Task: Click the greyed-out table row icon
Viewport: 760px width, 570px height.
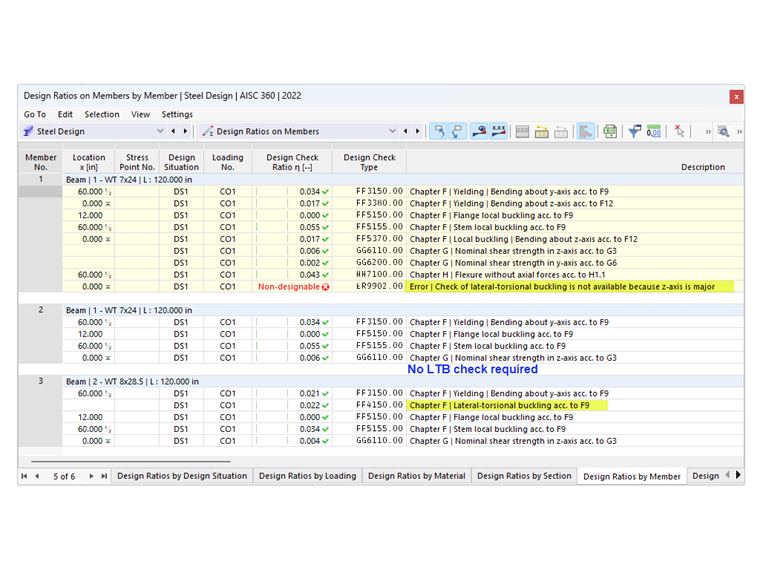Action: click(x=561, y=131)
